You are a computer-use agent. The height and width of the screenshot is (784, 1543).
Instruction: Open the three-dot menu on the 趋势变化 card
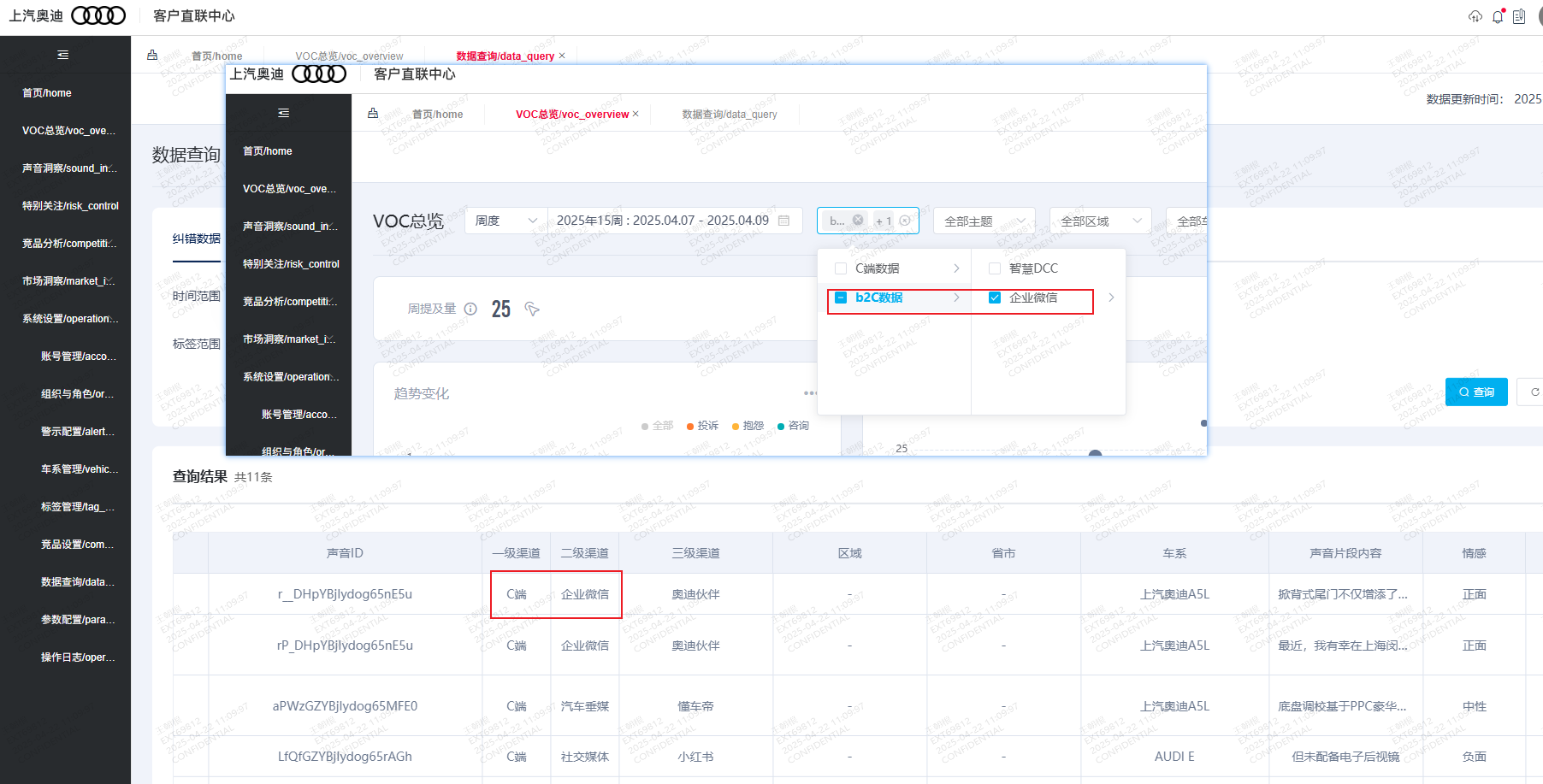pyautogui.click(x=810, y=393)
